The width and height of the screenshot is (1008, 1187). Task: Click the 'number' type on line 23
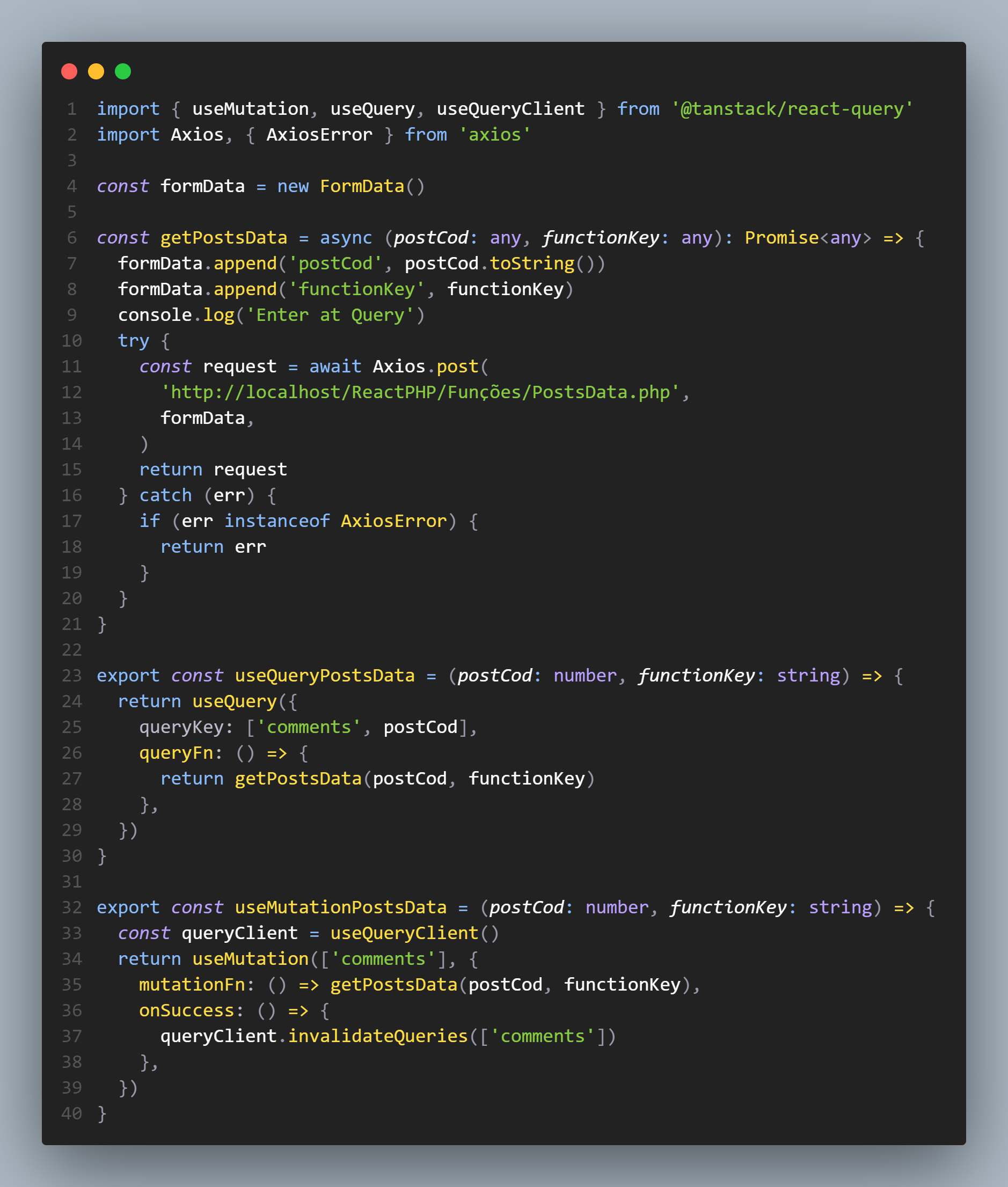[585, 675]
